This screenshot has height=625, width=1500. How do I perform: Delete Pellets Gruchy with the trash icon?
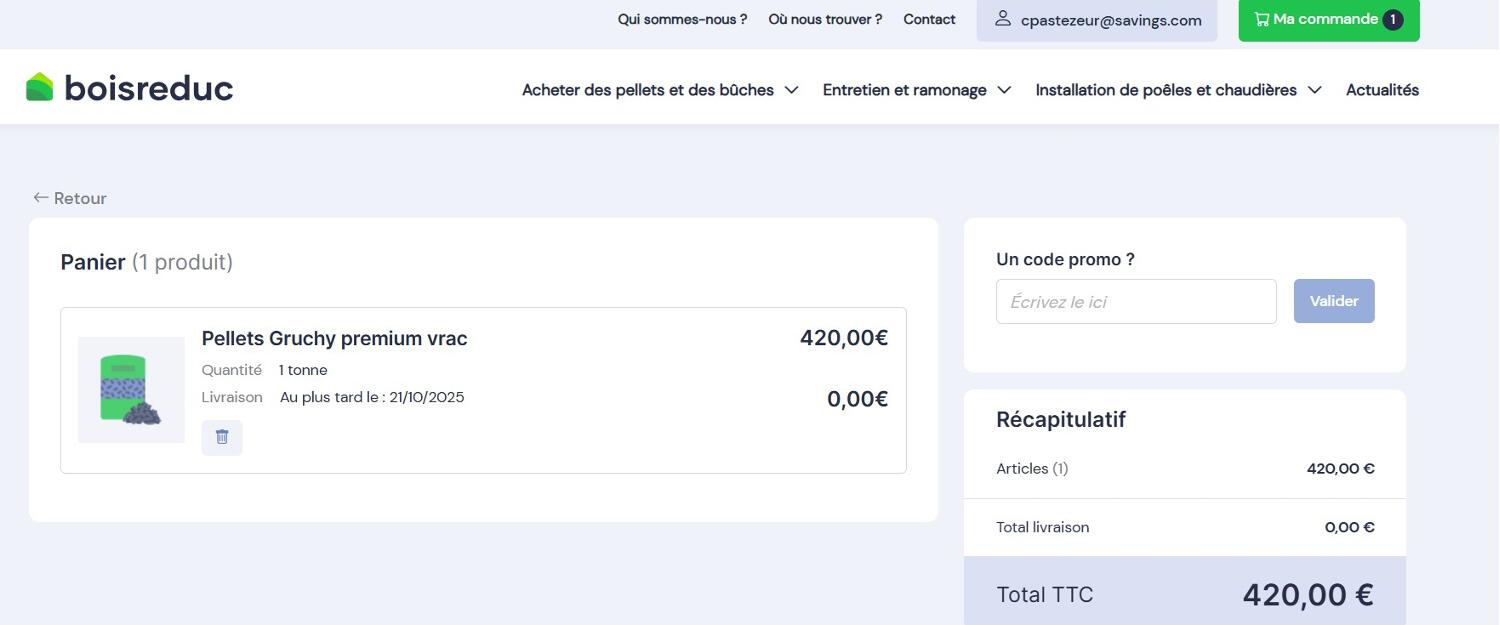[x=222, y=437]
